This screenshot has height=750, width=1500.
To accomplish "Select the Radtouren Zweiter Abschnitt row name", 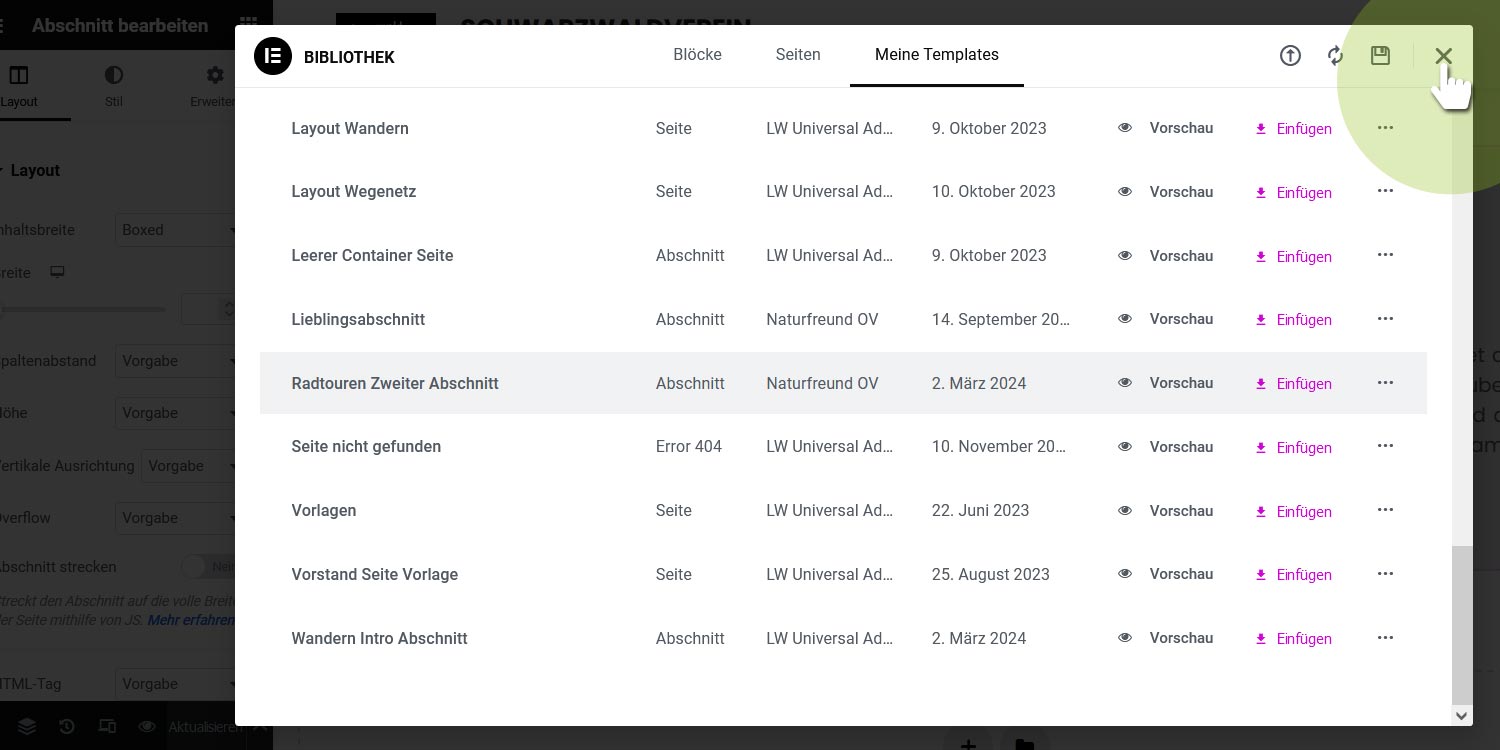I will [x=395, y=383].
